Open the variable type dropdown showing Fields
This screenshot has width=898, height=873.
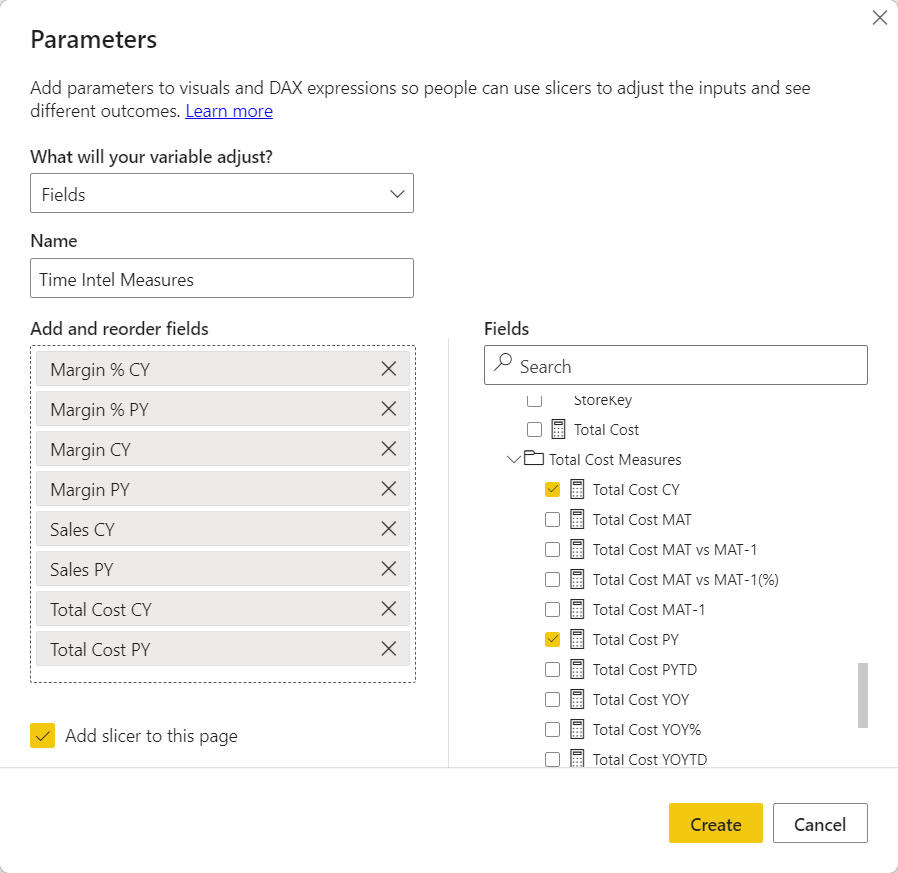pyautogui.click(x=221, y=194)
